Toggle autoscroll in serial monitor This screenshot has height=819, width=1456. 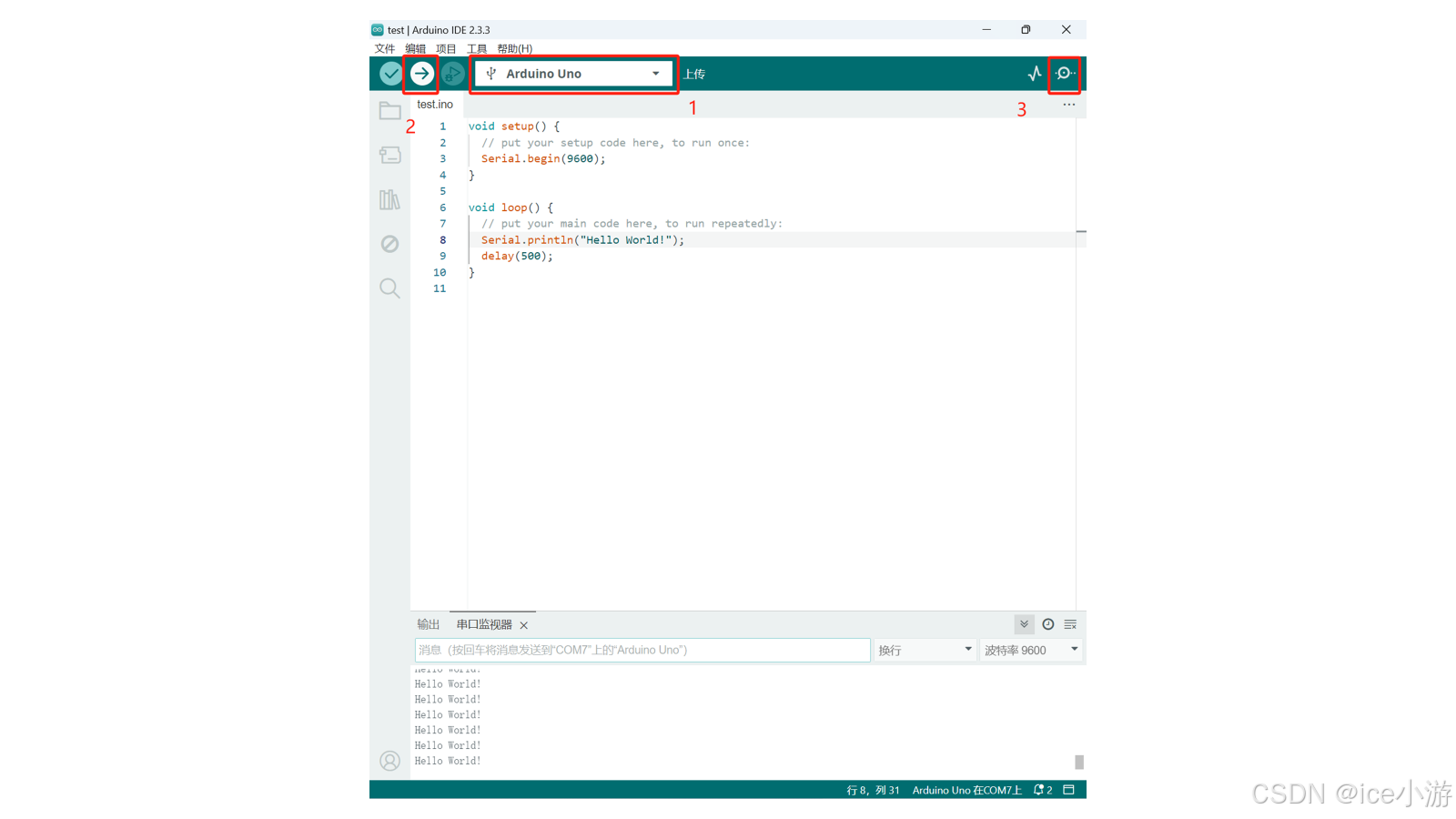pos(1024,624)
